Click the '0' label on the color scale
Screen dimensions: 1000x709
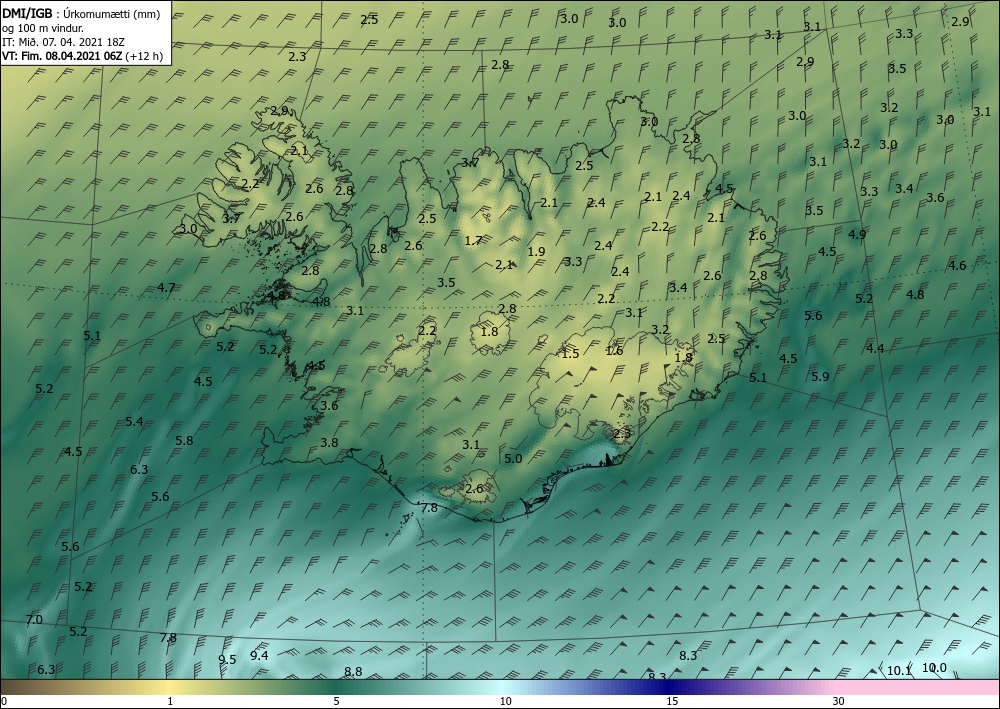point(4,702)
